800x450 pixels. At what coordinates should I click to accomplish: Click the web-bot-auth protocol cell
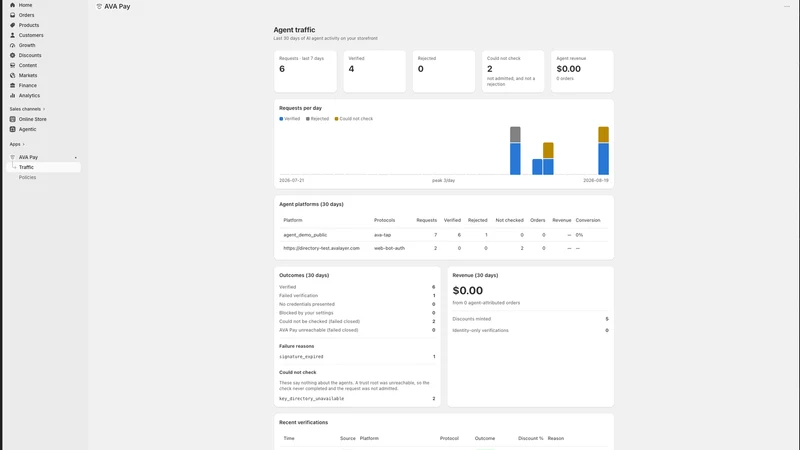click(389, 248)
